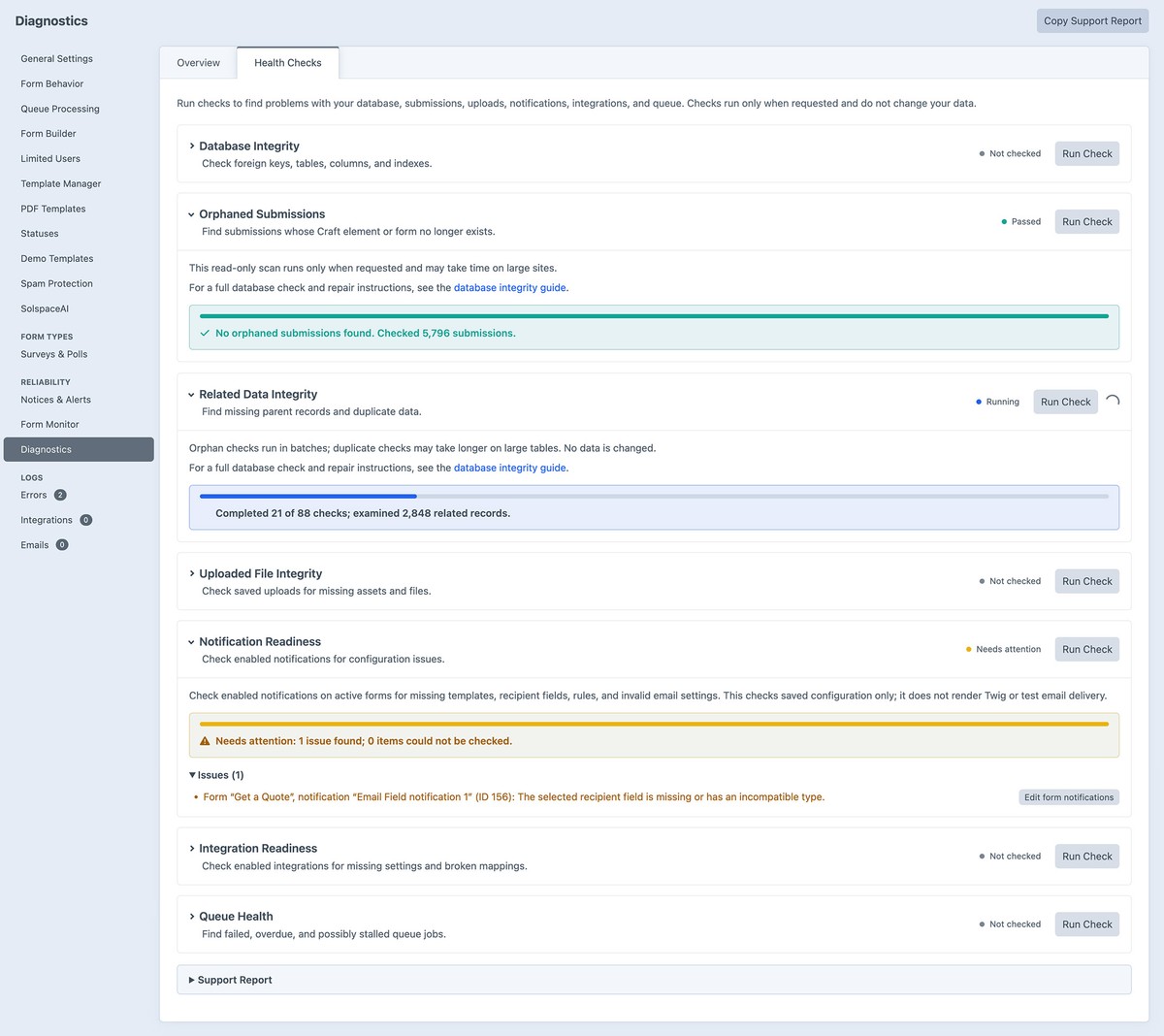Collapse the Orphaned Submissions section

point(192,214)
